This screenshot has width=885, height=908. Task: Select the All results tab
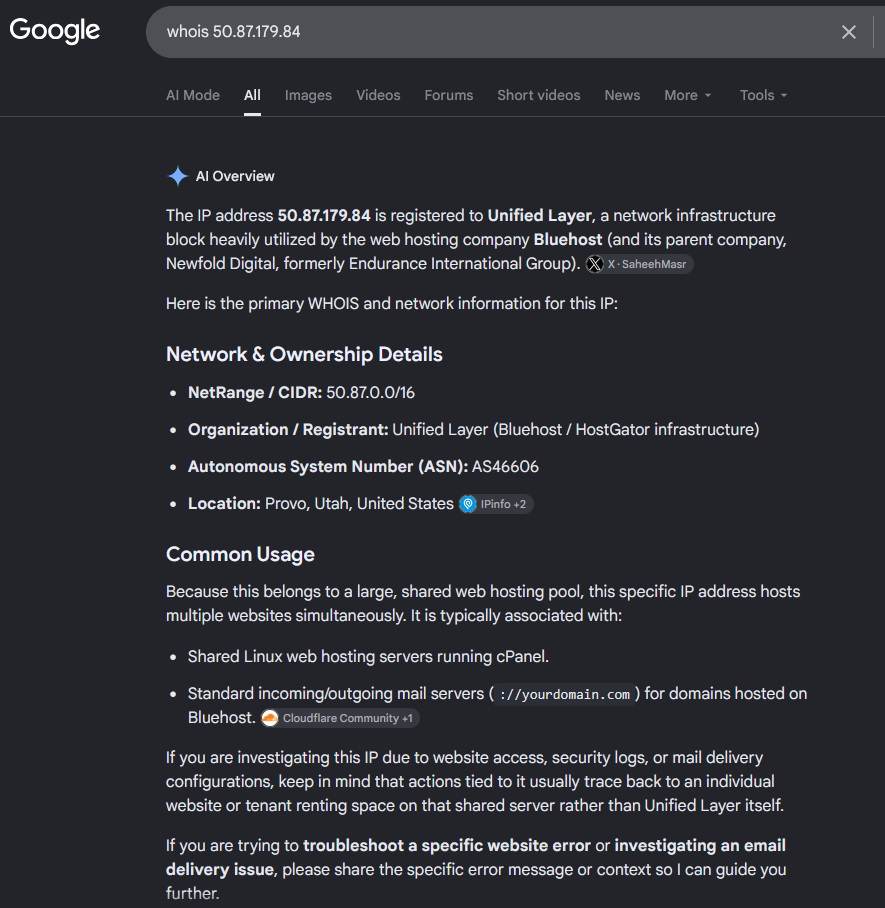[x=252, y=95]
